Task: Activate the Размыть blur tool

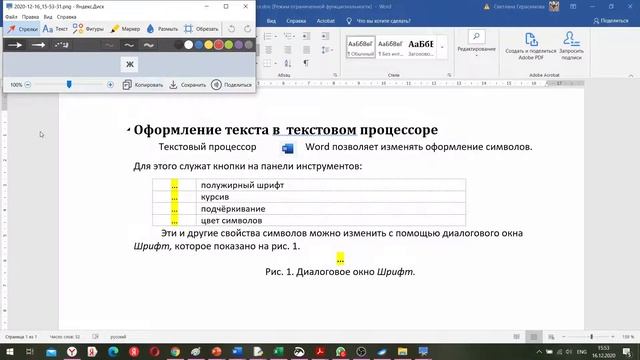Action: point(162,29)
